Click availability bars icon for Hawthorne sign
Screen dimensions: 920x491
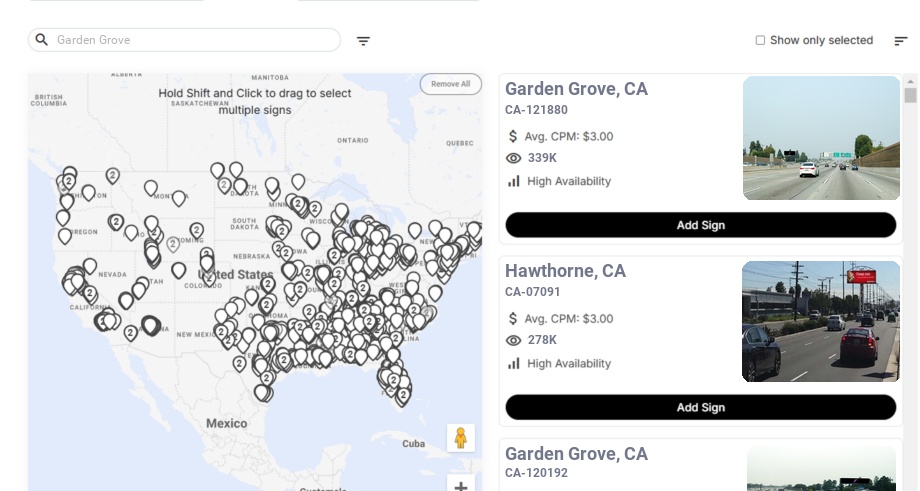coord(514,363)
